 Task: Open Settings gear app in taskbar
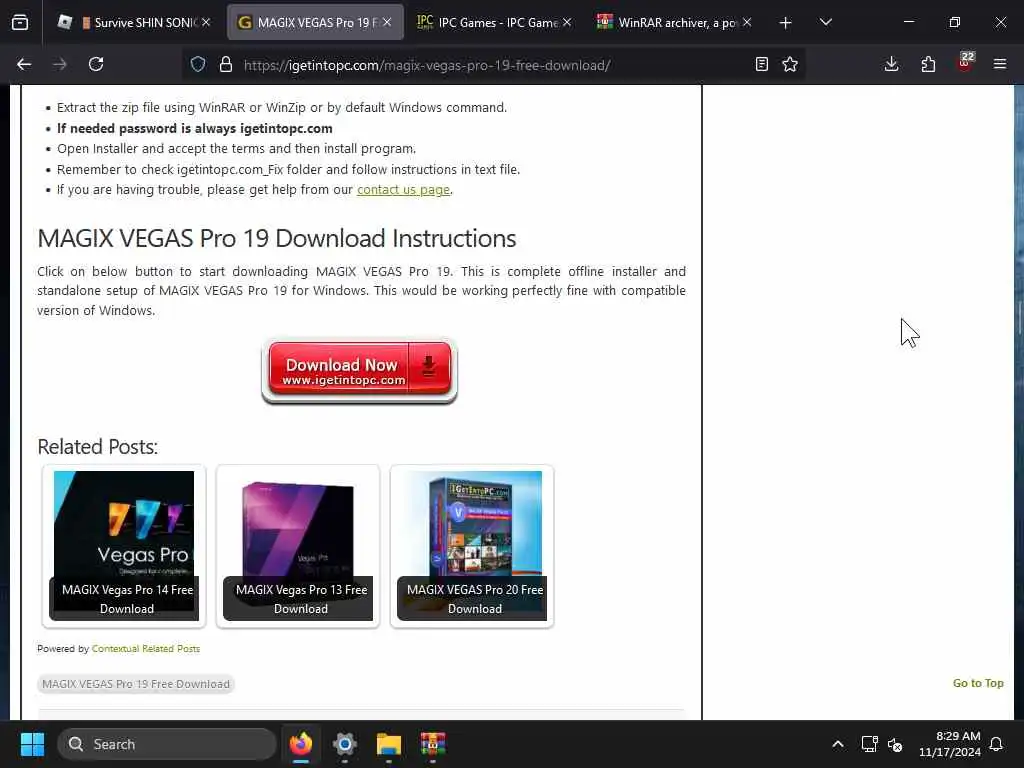345,744
